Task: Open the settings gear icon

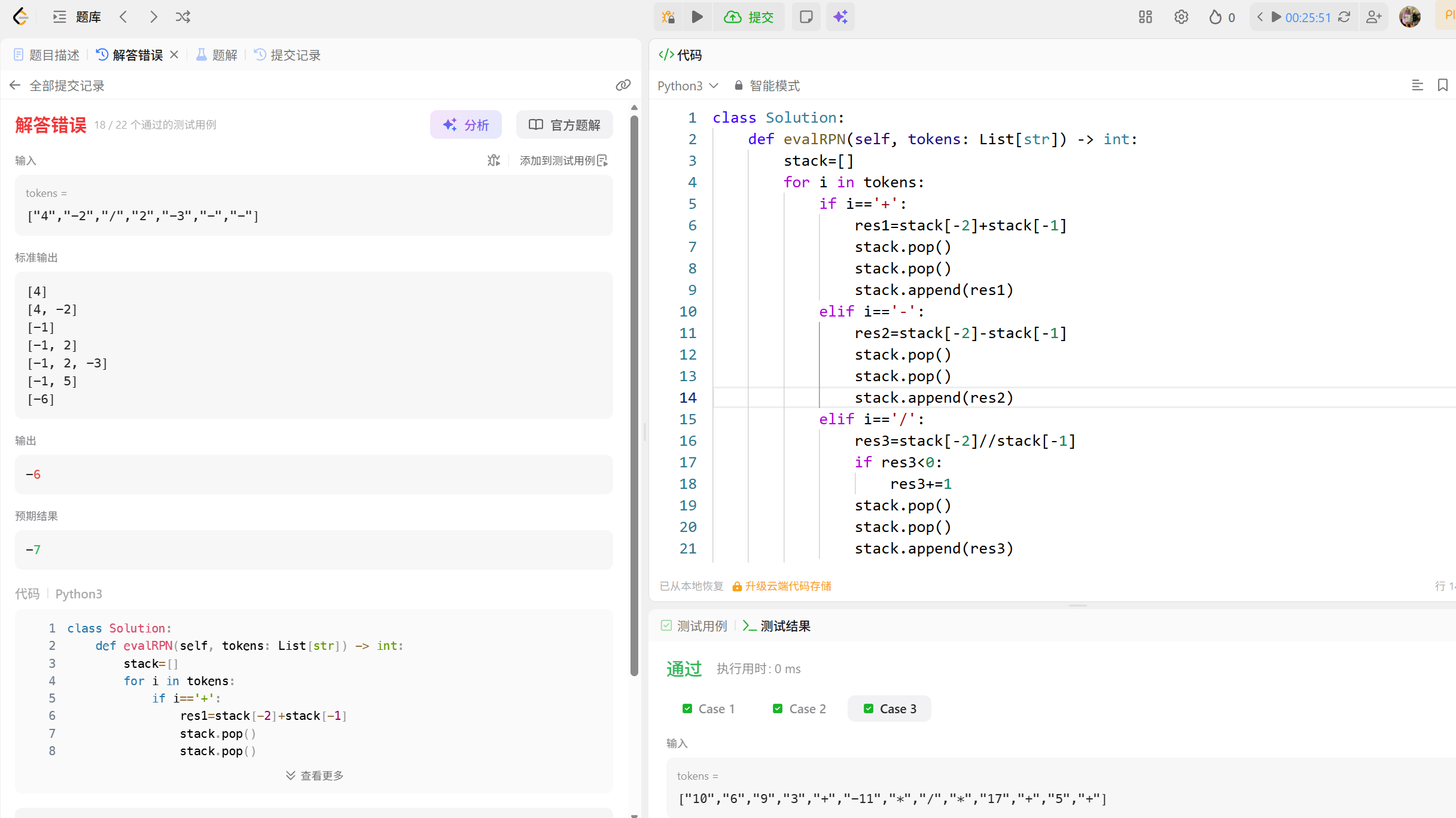Action: (x=1181, y=17)
